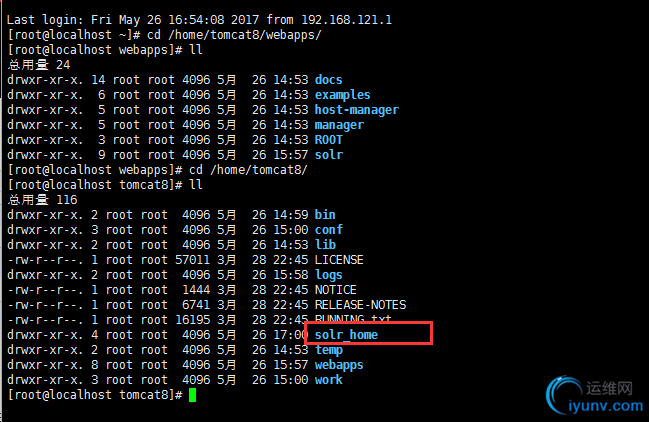Select the ROOT directory name
The width and height of the screenshot is (649, 422).
coord(328,140)
